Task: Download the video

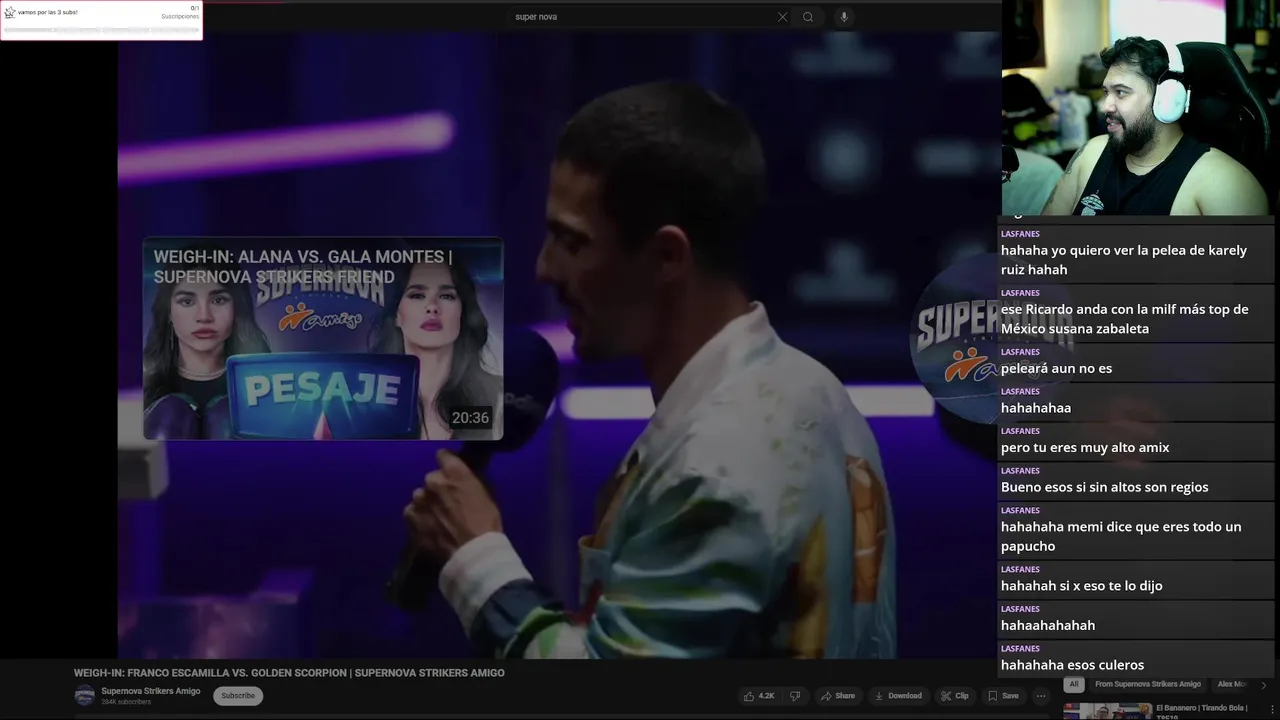Action: point(897,696)
